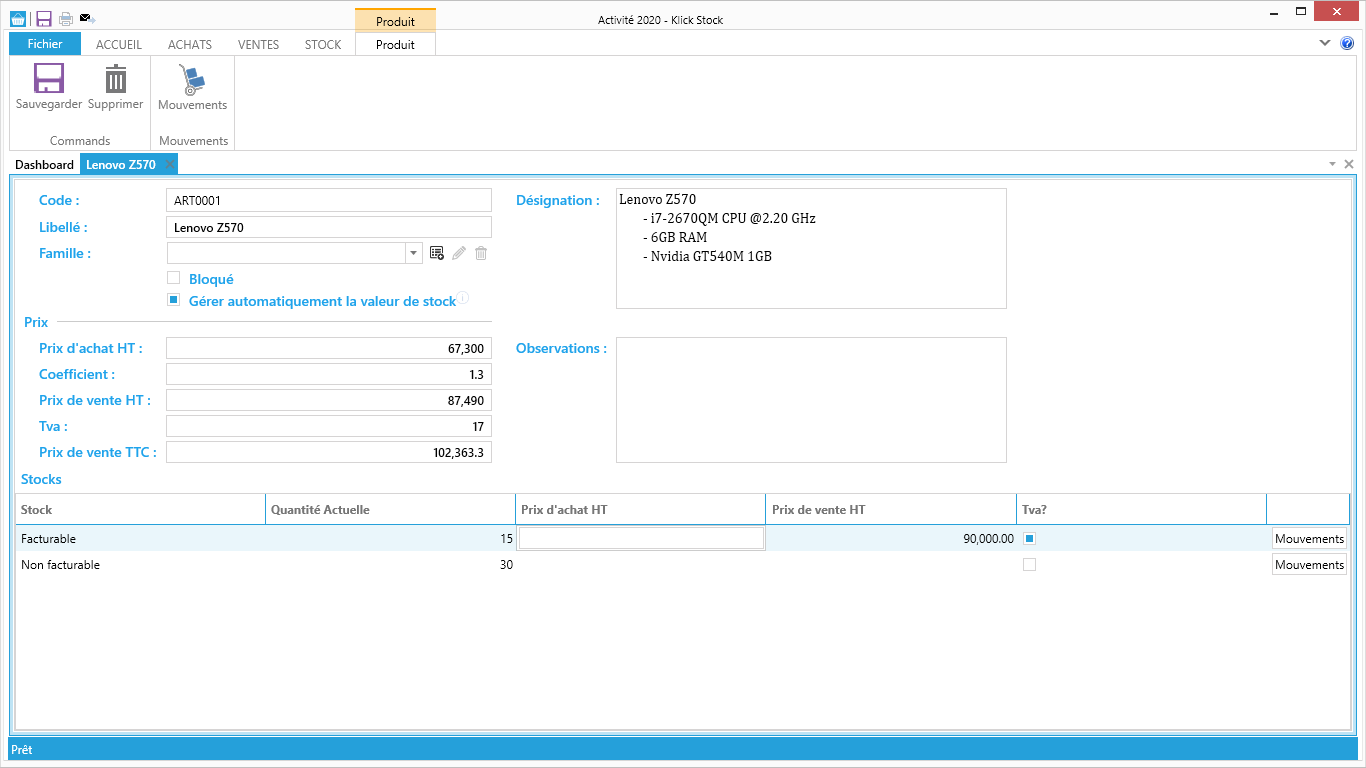Toggle Tva checkbox for Non facturable row
This screenshot has width=1366, height=768.
point(1029,565)
